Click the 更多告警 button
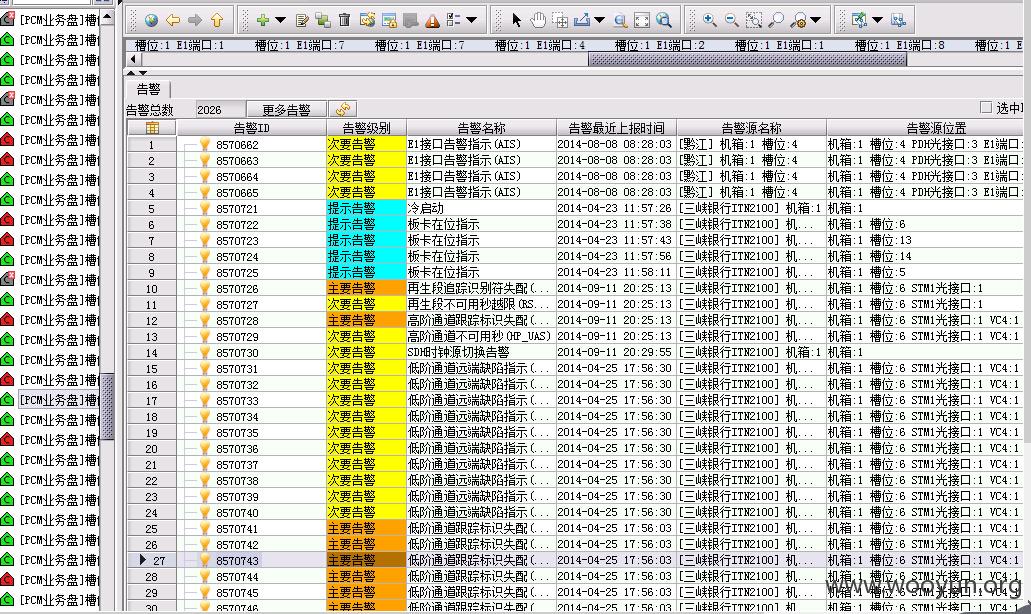 point(286,110)
